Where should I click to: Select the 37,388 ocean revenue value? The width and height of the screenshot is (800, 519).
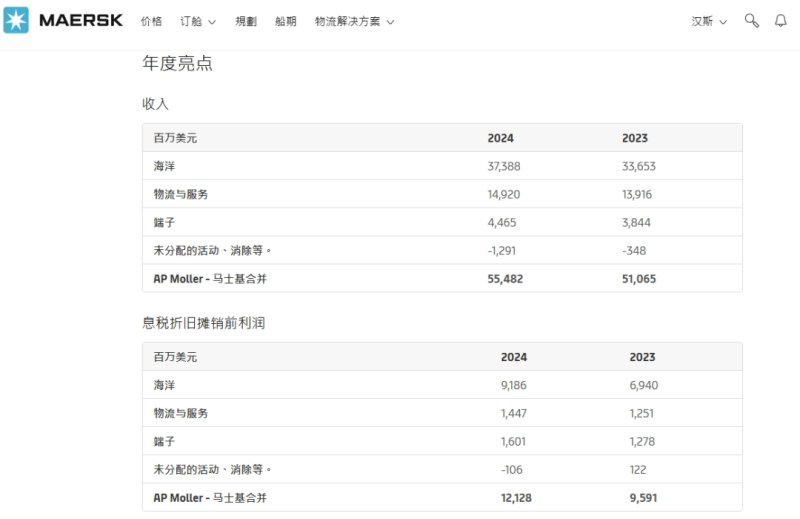click(504, 166)
